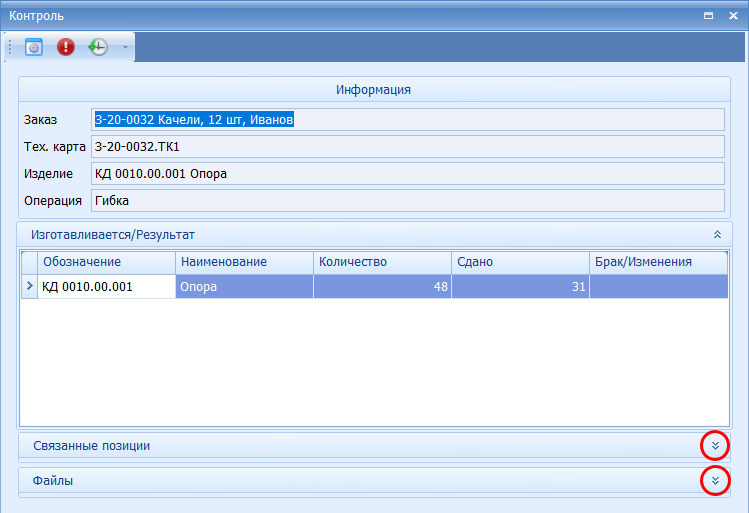Click the row indicator arrow in table

pos(29,287)
